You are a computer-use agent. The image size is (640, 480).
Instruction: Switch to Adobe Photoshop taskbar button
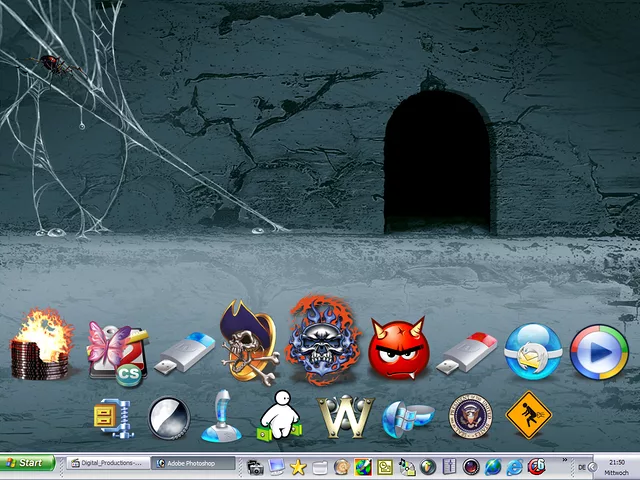[x=187, y=464]
